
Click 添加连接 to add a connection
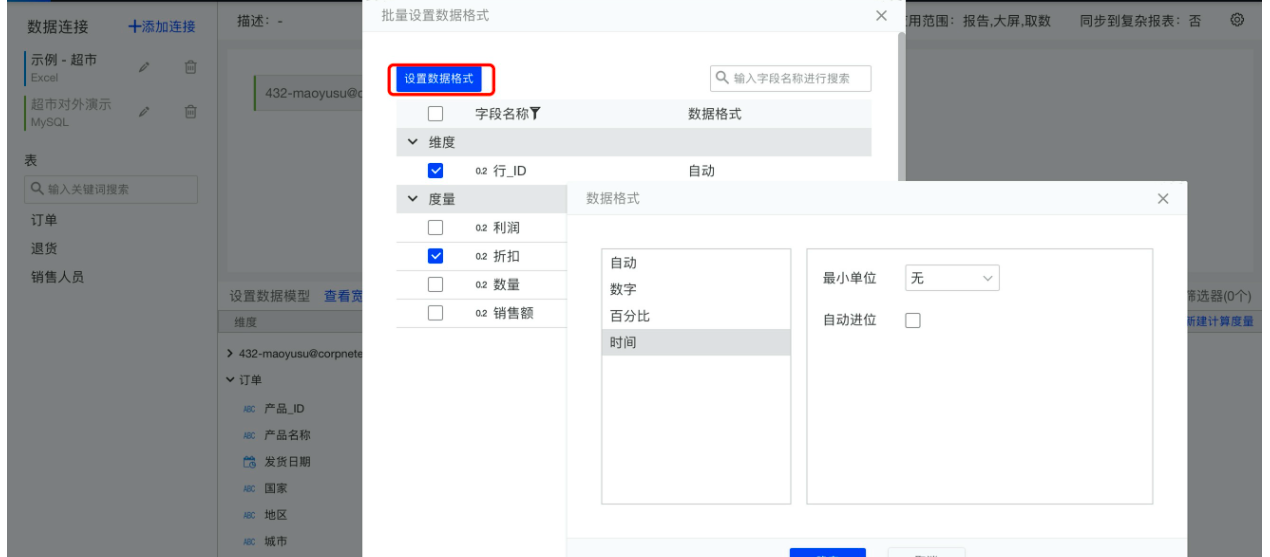(161, 25)
